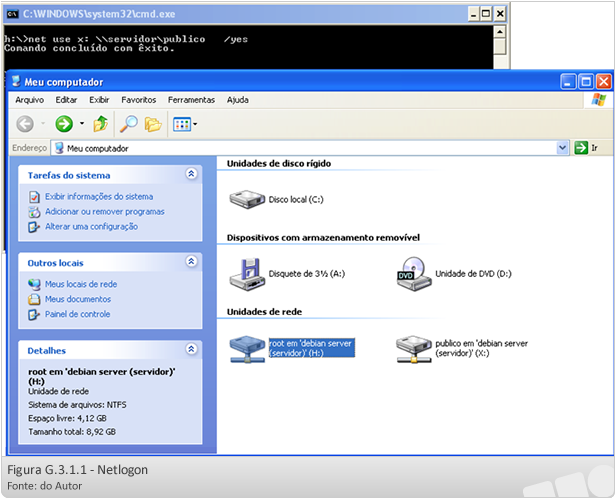This screenshot has height=499, width=616.
Task: Click the Unidade de DVD (D:) label
Action: pos(473,274)
